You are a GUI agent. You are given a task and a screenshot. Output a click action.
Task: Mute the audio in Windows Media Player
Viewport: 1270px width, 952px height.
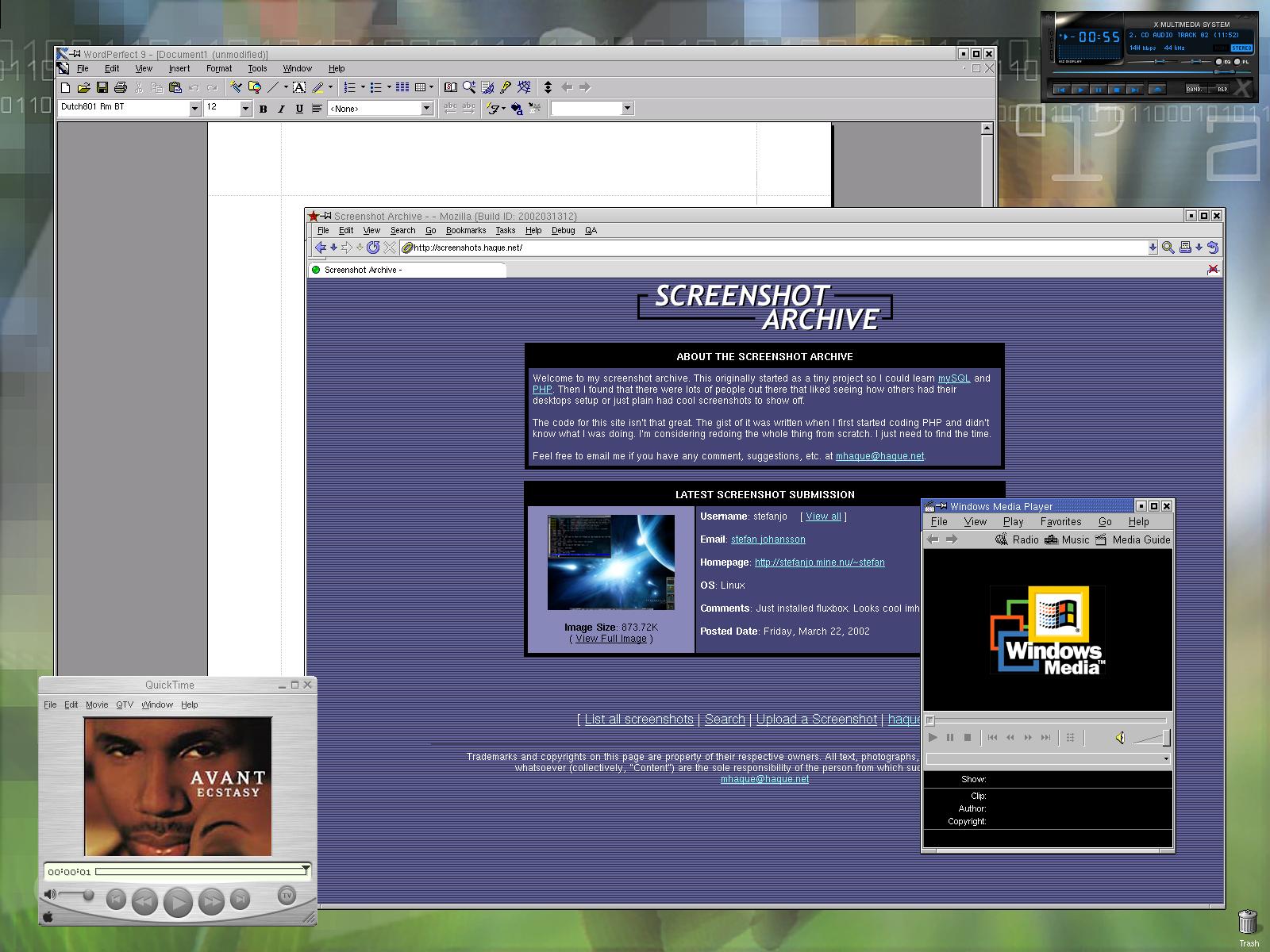coord(1120,738)
